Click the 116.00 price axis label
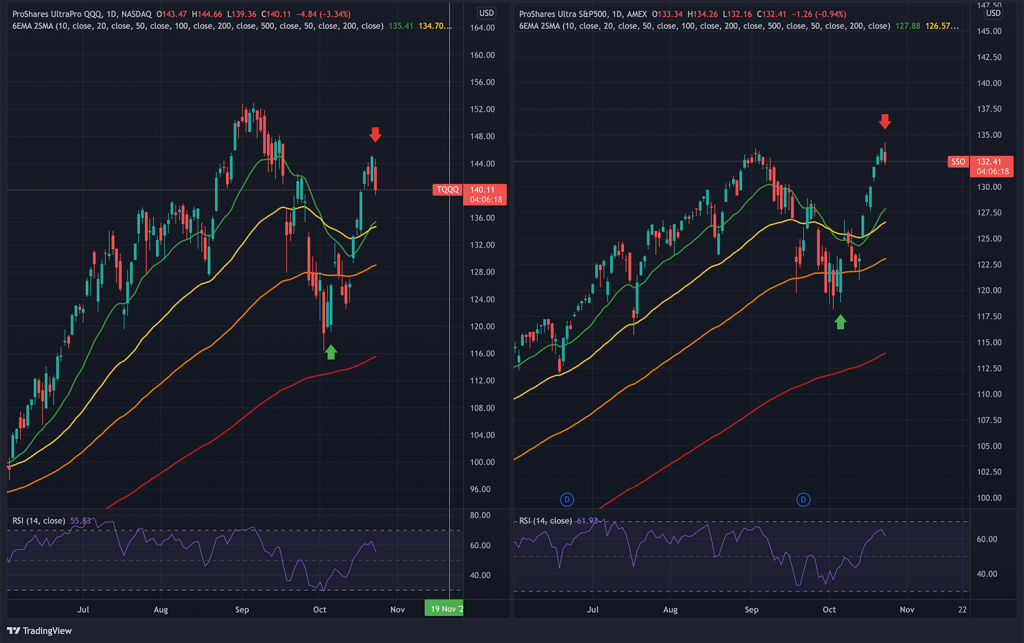Screen dimensions: 1024x643 click(483, 354)
